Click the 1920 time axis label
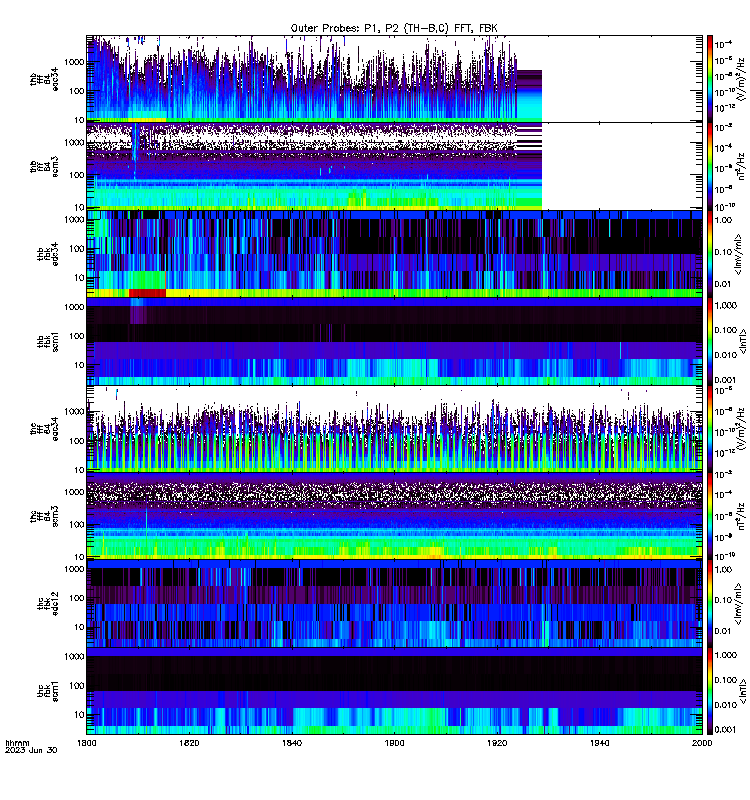 tap(497, 743)
